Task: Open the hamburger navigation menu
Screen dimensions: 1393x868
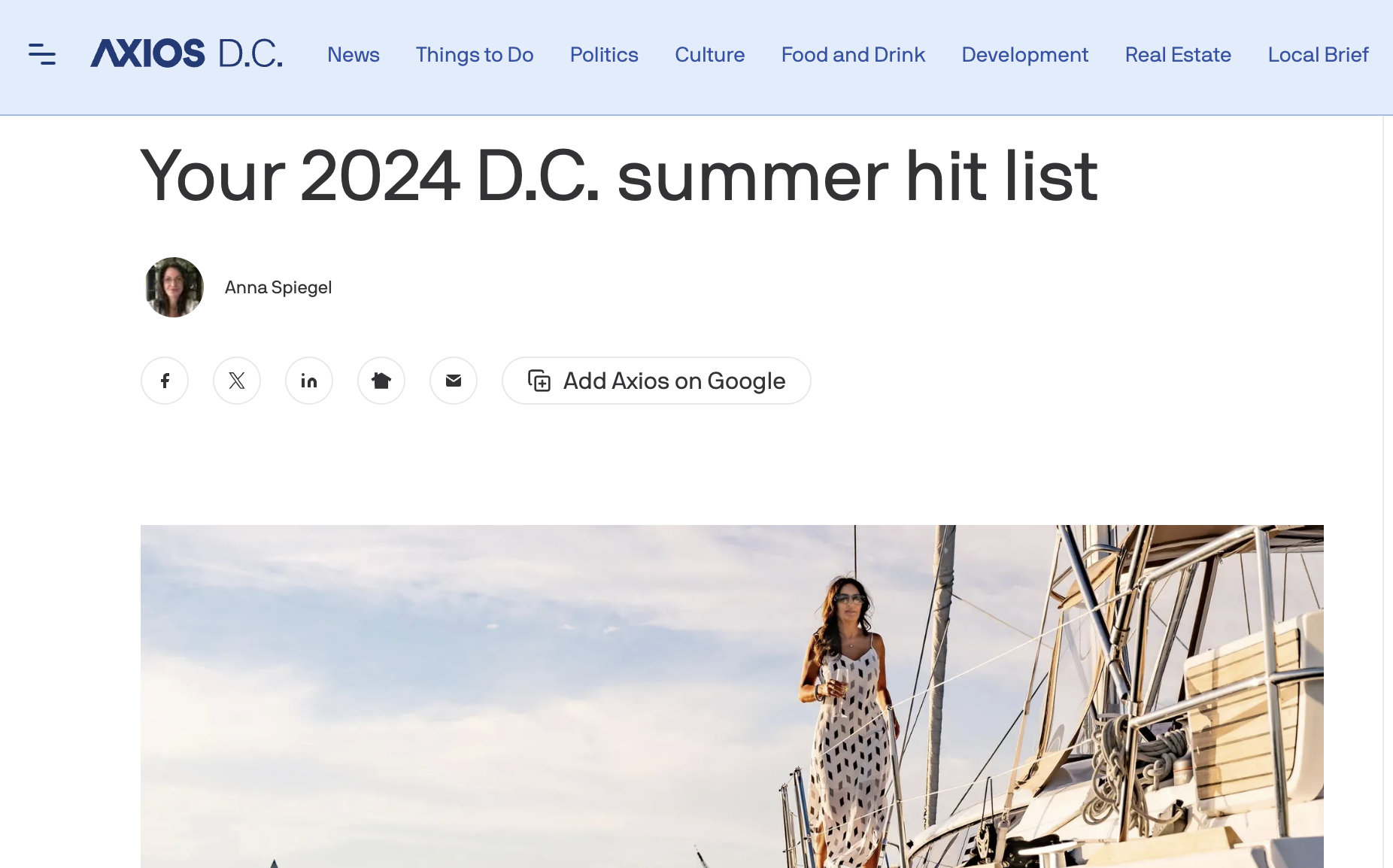Action: point(42,54)
